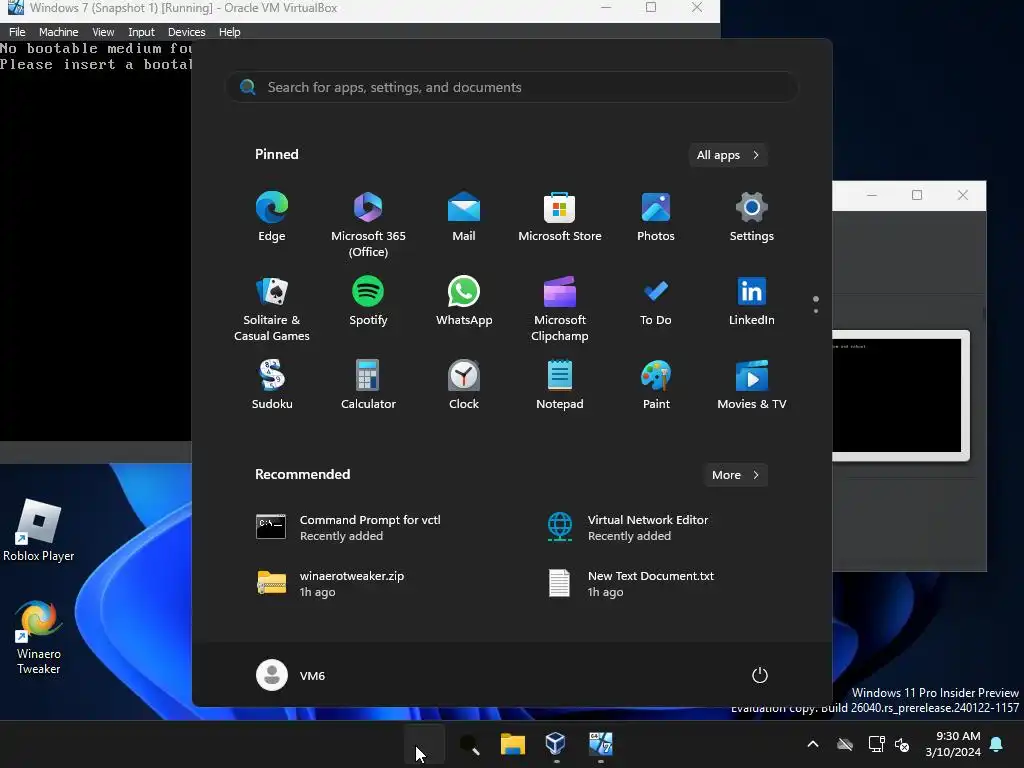
Task: Select Winaero Tweaker desktop shortcut
Action: [39, 637]
